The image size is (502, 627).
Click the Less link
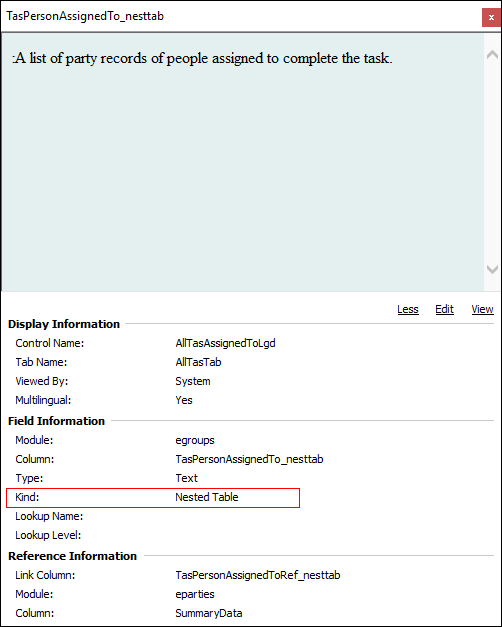tap(408, 309)
